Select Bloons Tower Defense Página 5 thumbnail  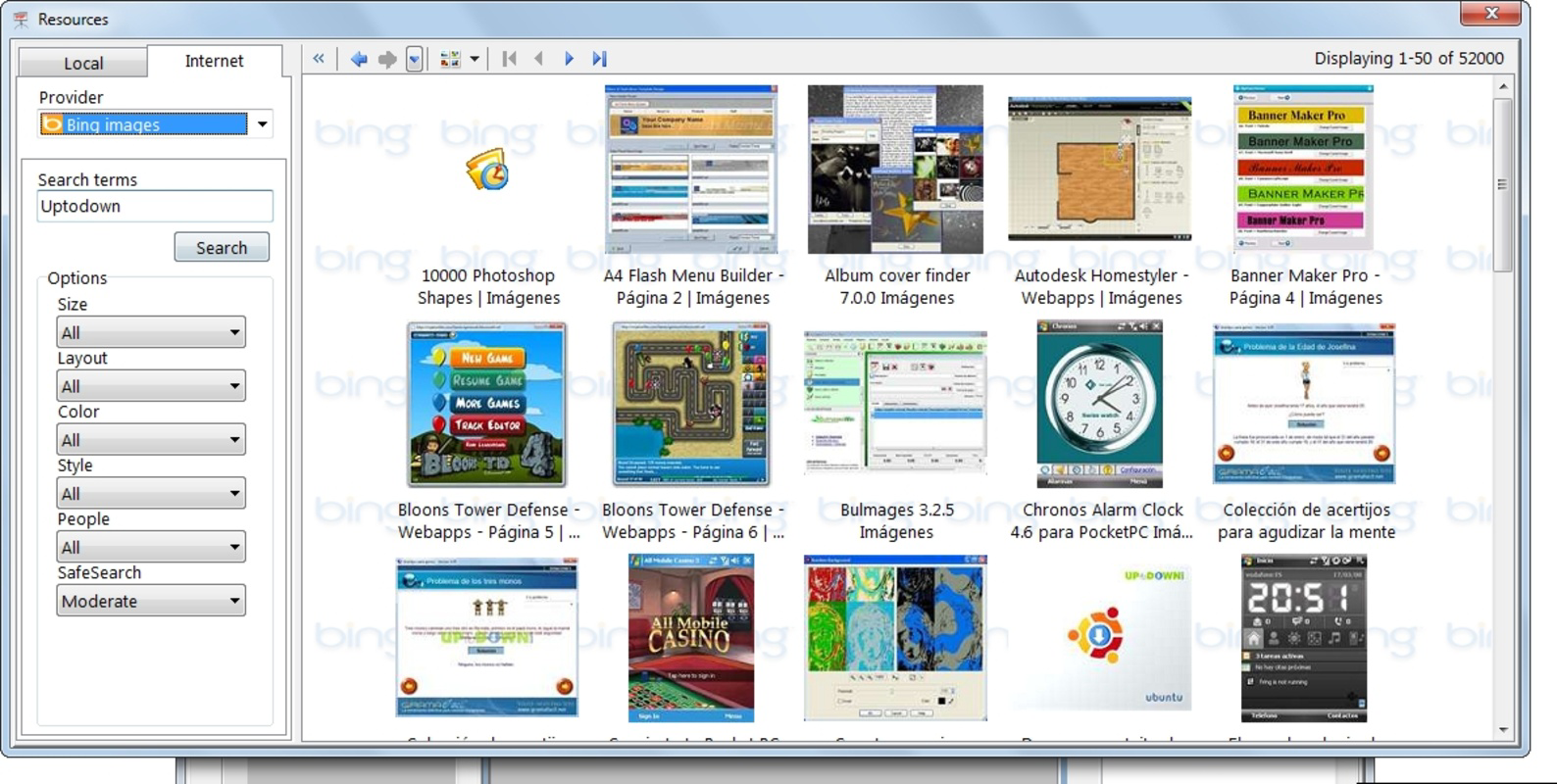(487, 404)
